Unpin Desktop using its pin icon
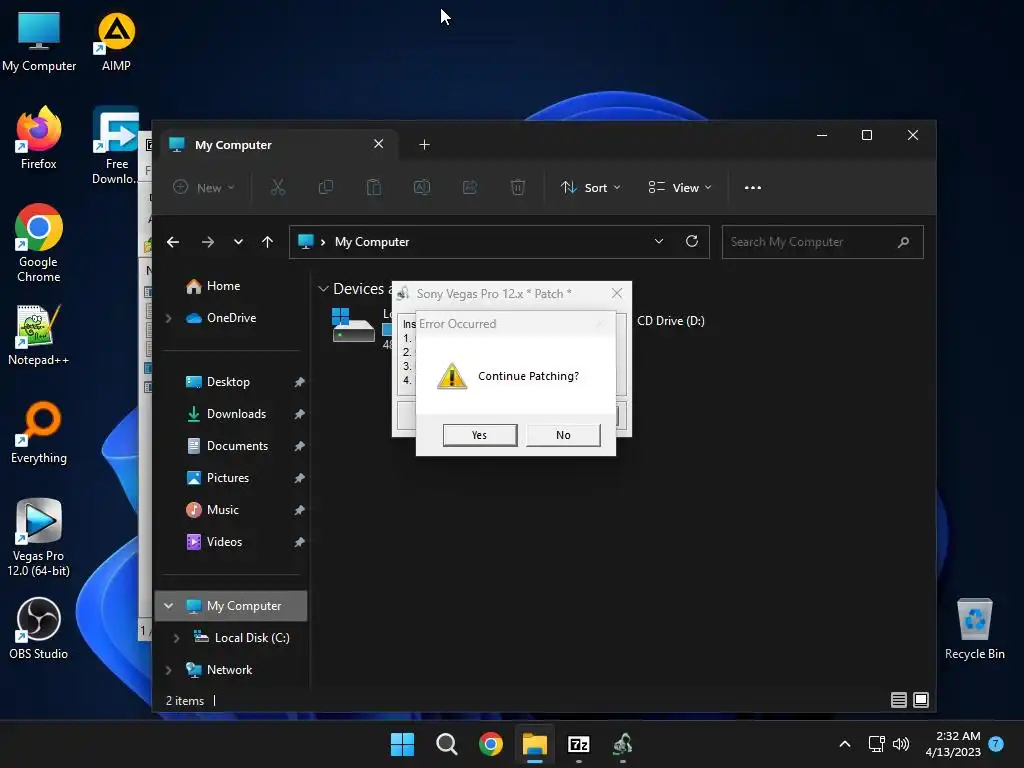Screen dimensions: 1024x768 click(x=299, y=382)
